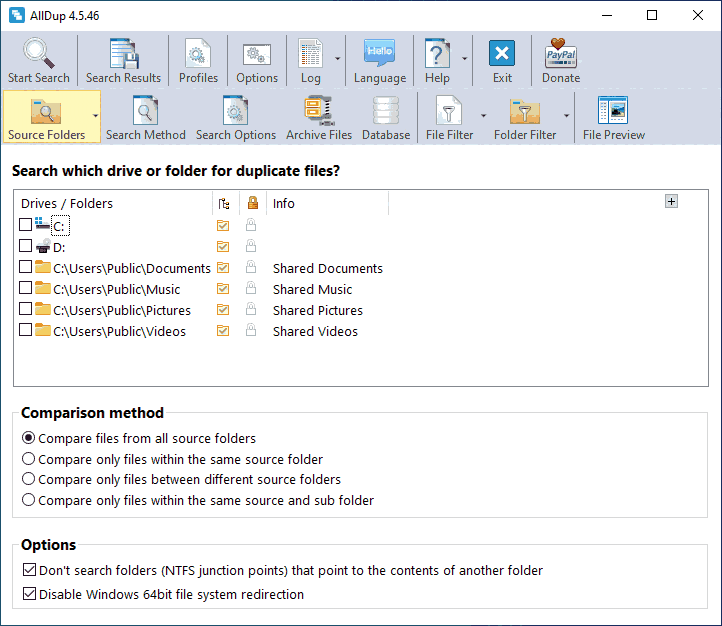Viewport: 722px width, 626px height.
Task: Open the Options gear icon
Action: tap(257, 54)
